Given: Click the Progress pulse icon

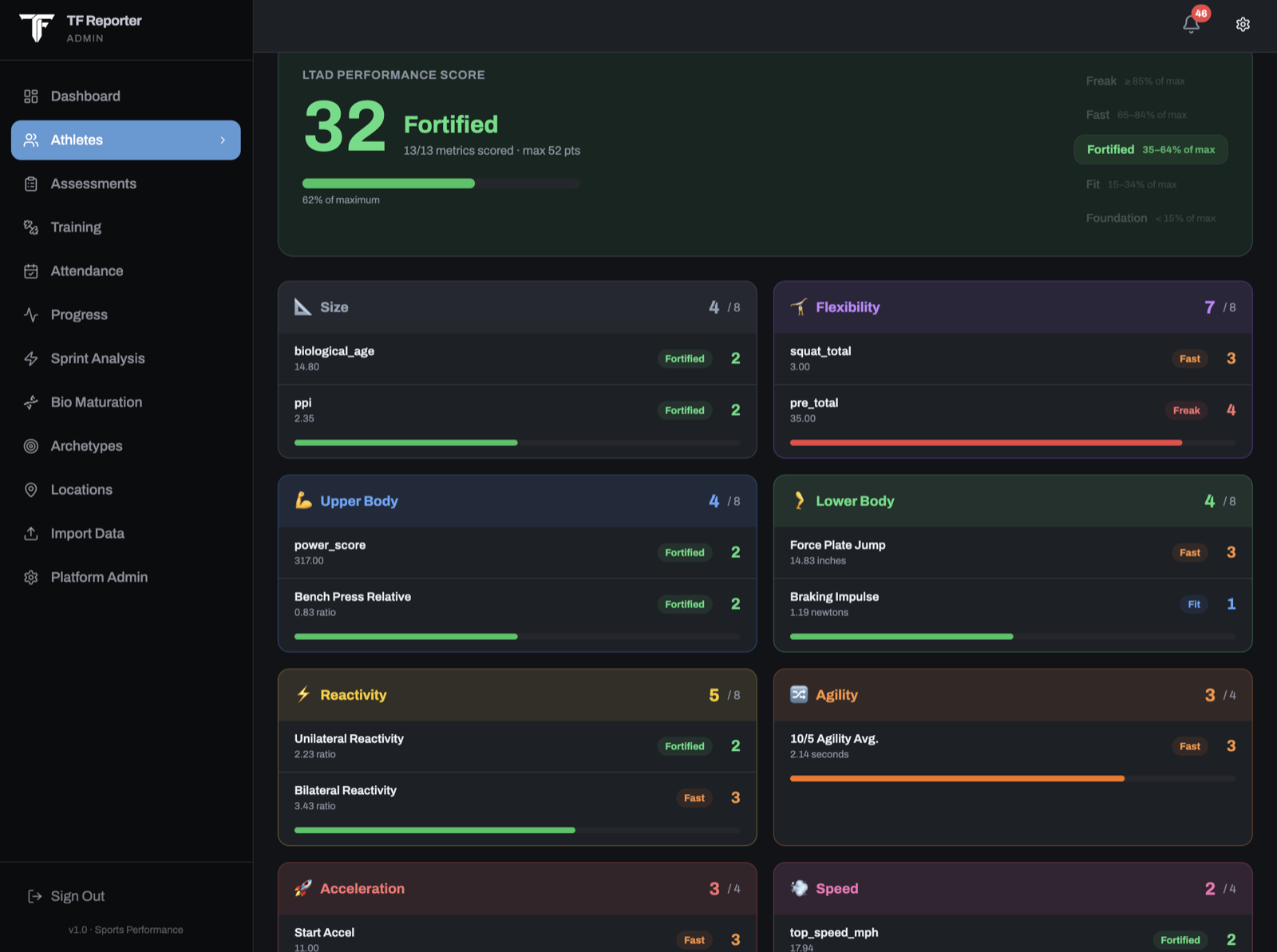Looking at the screenshot, I should [x=31, y=315].
